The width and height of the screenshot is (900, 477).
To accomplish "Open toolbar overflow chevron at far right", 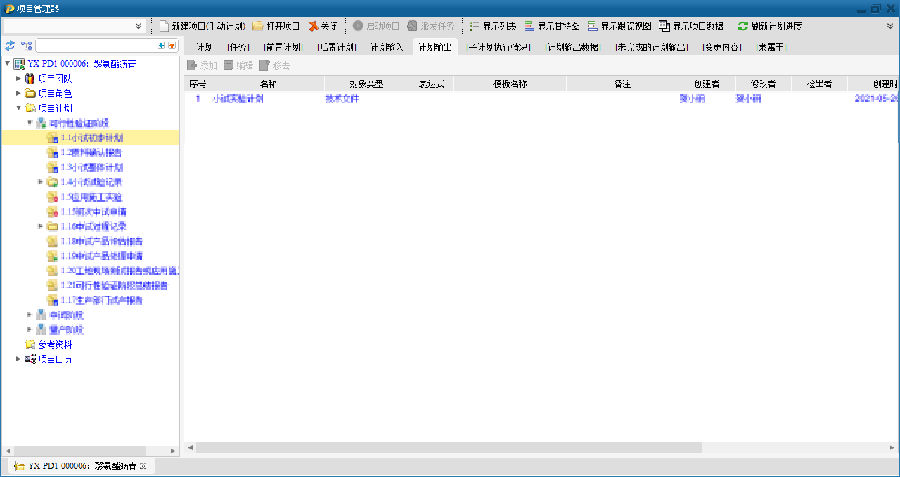I will (x=890, y=26).
